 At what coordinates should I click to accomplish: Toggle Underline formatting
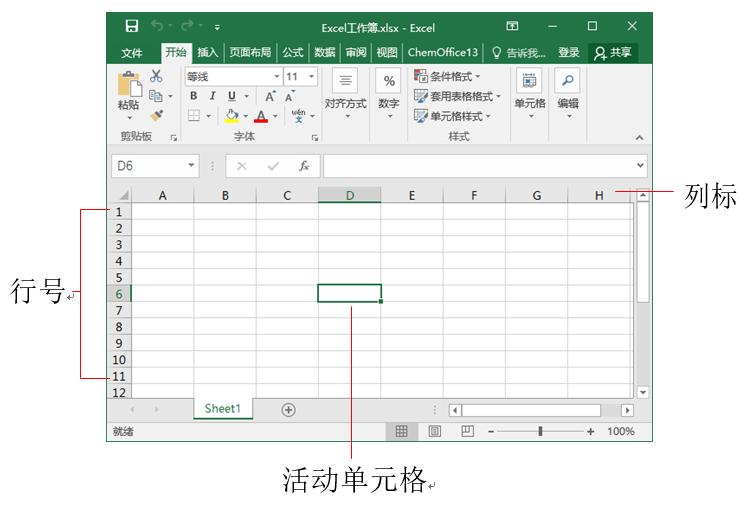click(232, 96)
